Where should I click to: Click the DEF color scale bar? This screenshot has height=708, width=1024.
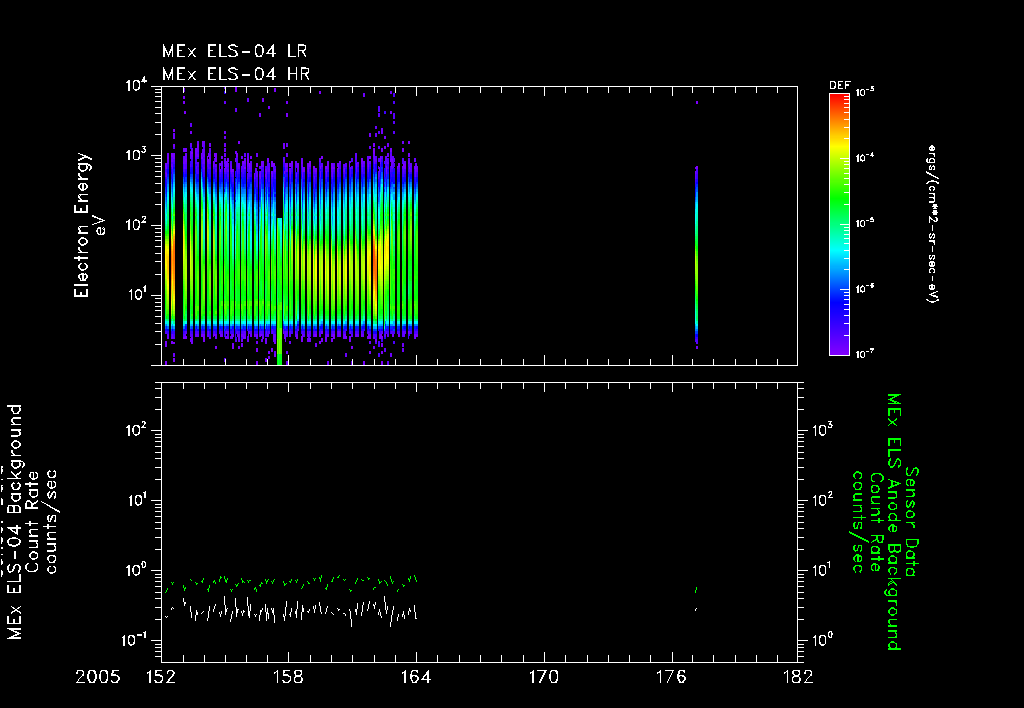click(839, 225)
